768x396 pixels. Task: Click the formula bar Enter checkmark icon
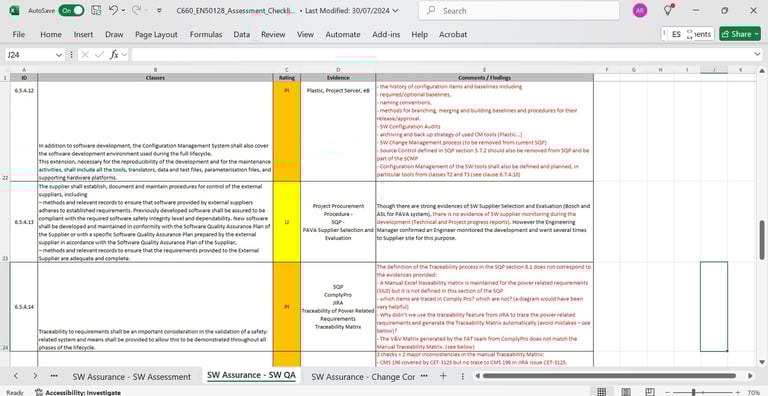click(99, 55)
